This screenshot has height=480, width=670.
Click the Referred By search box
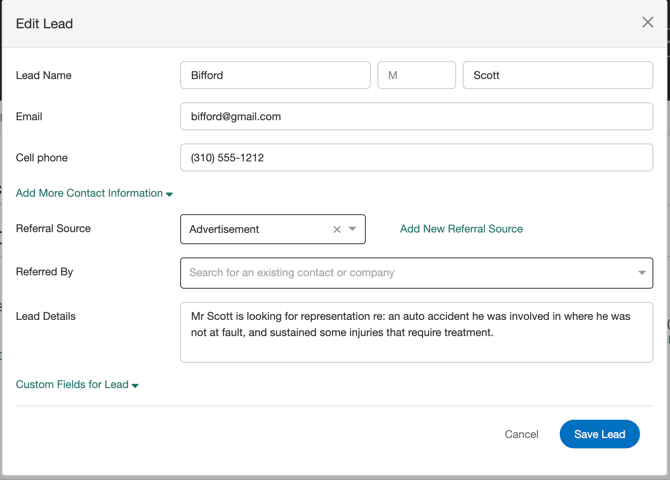(405, 273)
